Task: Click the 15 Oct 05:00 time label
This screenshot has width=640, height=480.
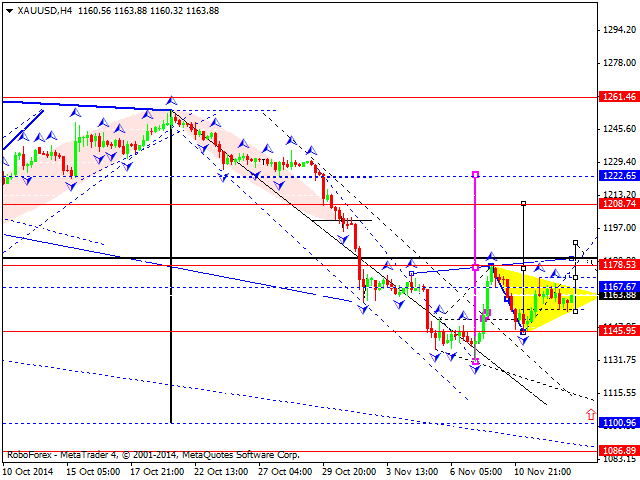Action: [93, 472]
